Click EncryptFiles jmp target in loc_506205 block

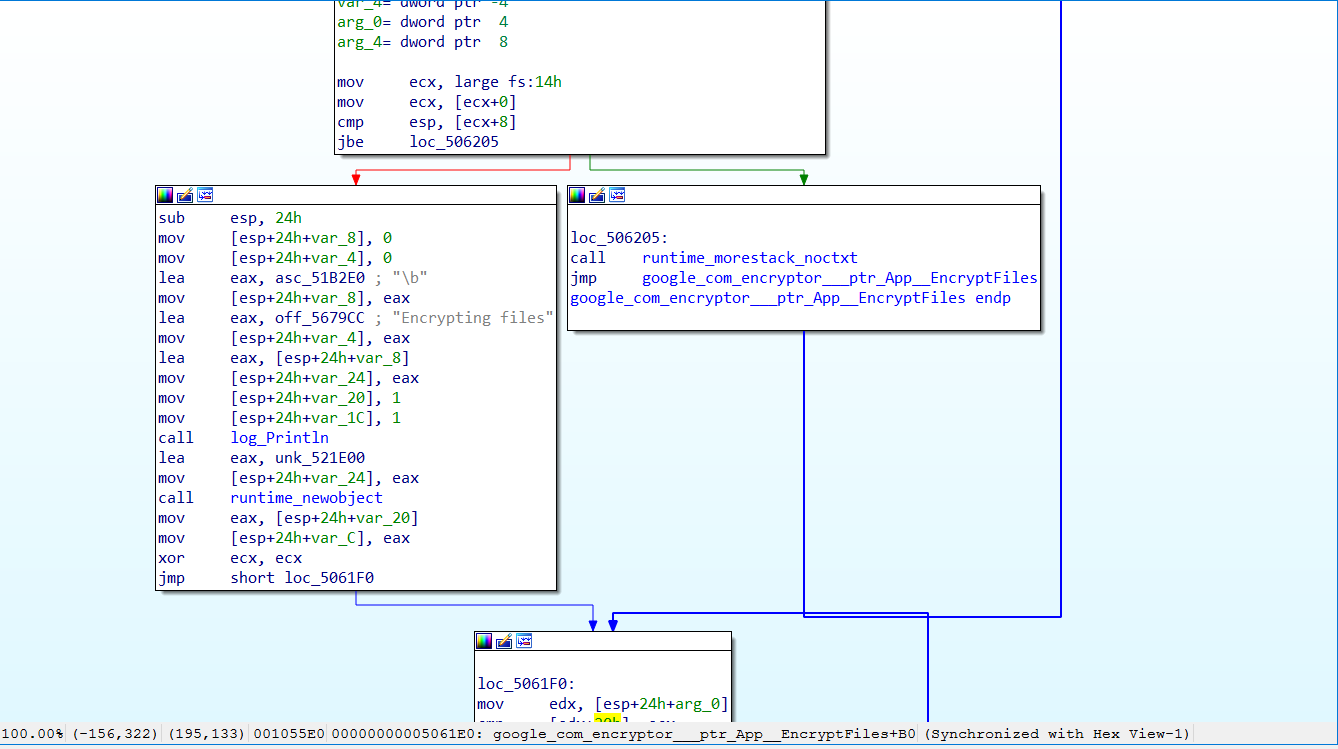tap(840, 278)
